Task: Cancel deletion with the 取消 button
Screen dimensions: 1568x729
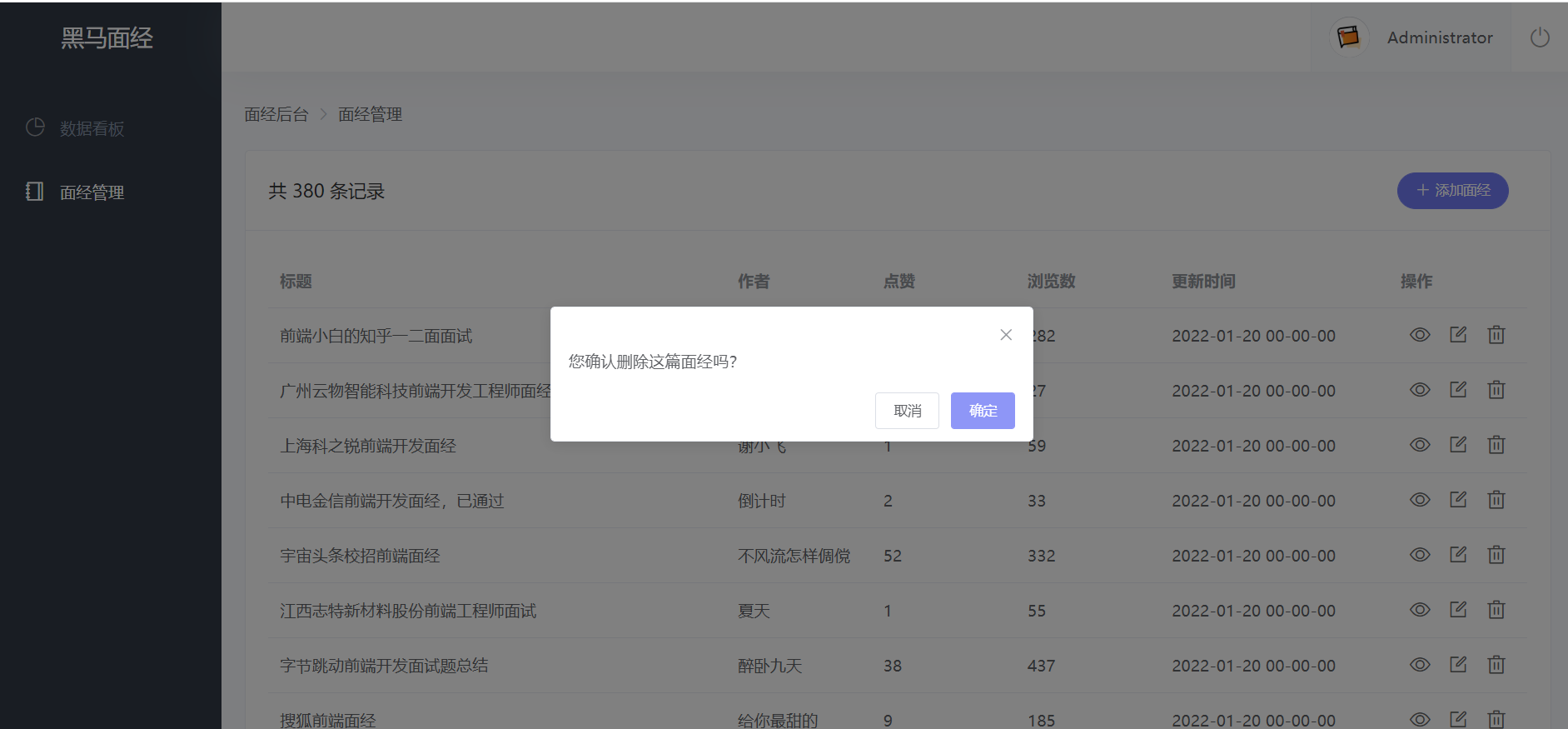Action: point(907,411)
